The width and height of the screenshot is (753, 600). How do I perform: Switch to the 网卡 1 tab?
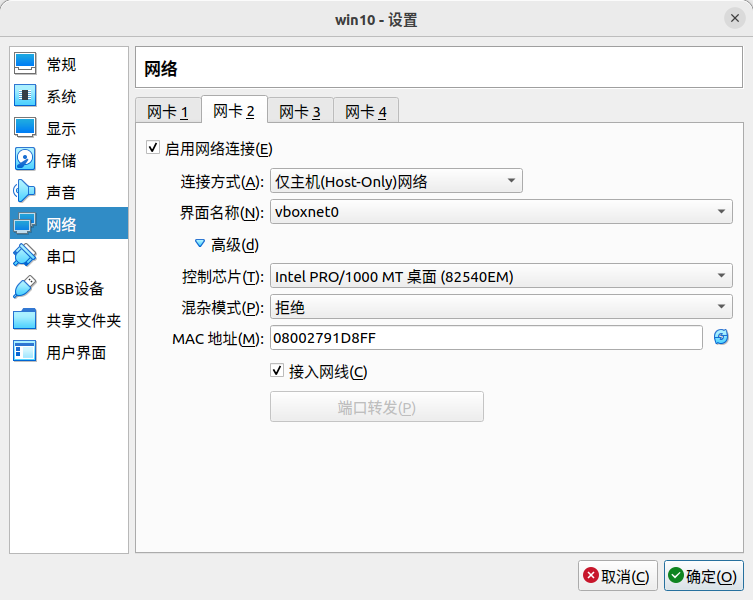pos(168,111)
